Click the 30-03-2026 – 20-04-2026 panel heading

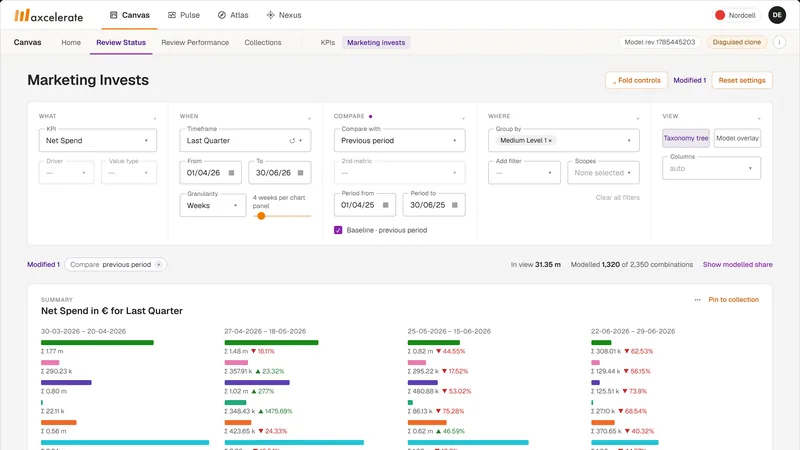click(83, 331)
